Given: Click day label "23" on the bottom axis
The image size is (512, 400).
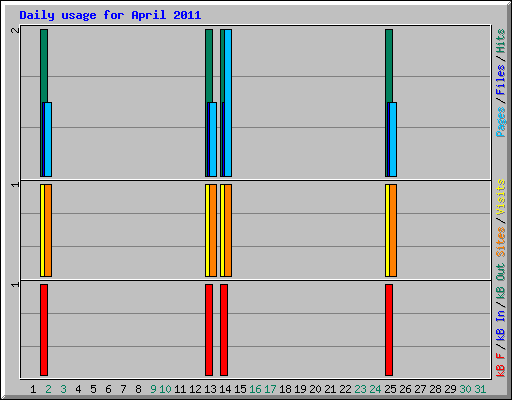Looking at the screenshot, I should click(360, 389).
